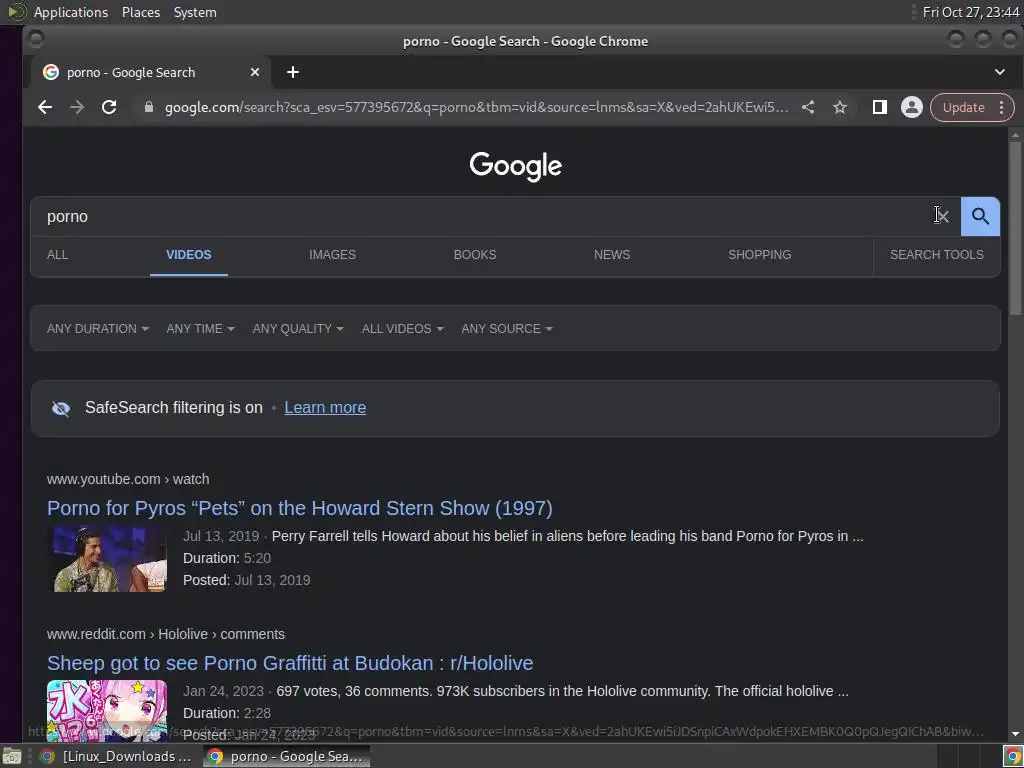
Task: Reload the current search page
Action: (x=109, y=107)
